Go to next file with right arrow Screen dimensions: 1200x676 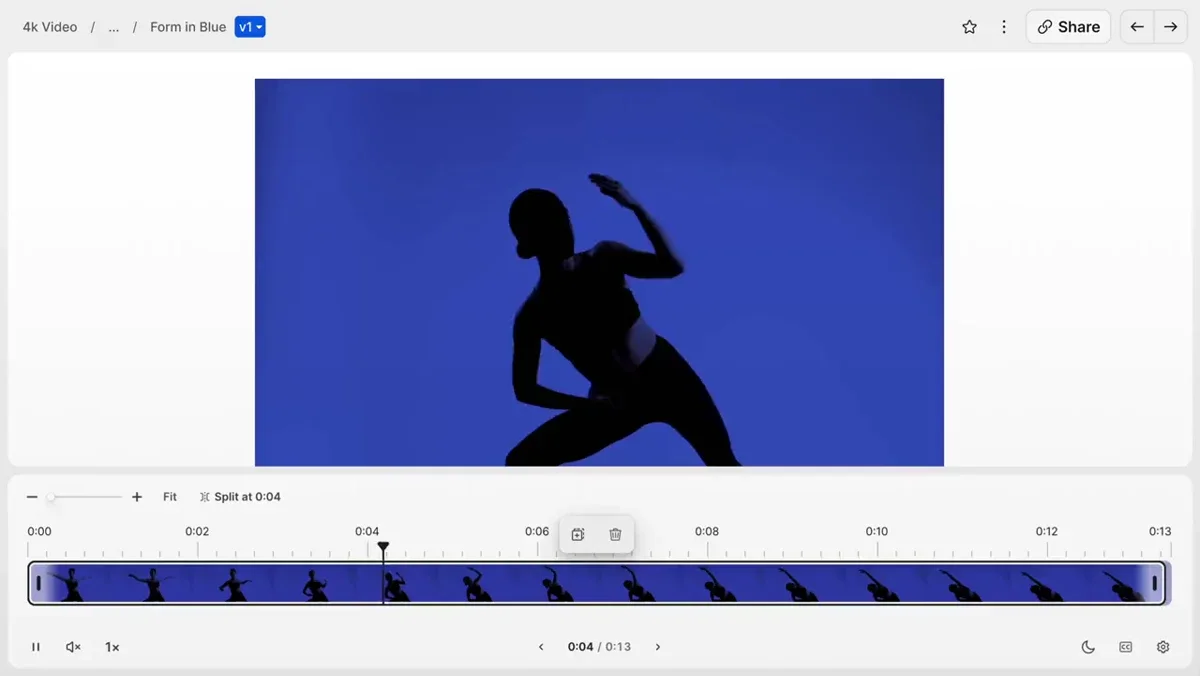point(1170,27)
